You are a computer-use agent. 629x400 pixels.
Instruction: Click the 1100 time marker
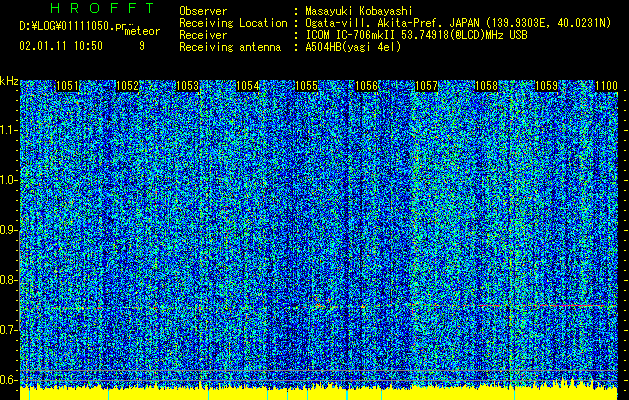pos(607,86)
